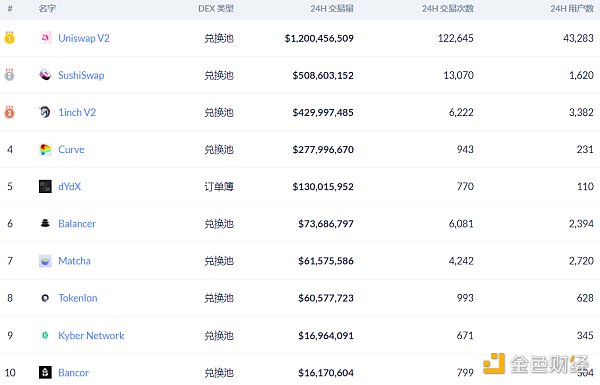Open the SushiSwap name link
The image size is (600, 385).
pos(81,75)
